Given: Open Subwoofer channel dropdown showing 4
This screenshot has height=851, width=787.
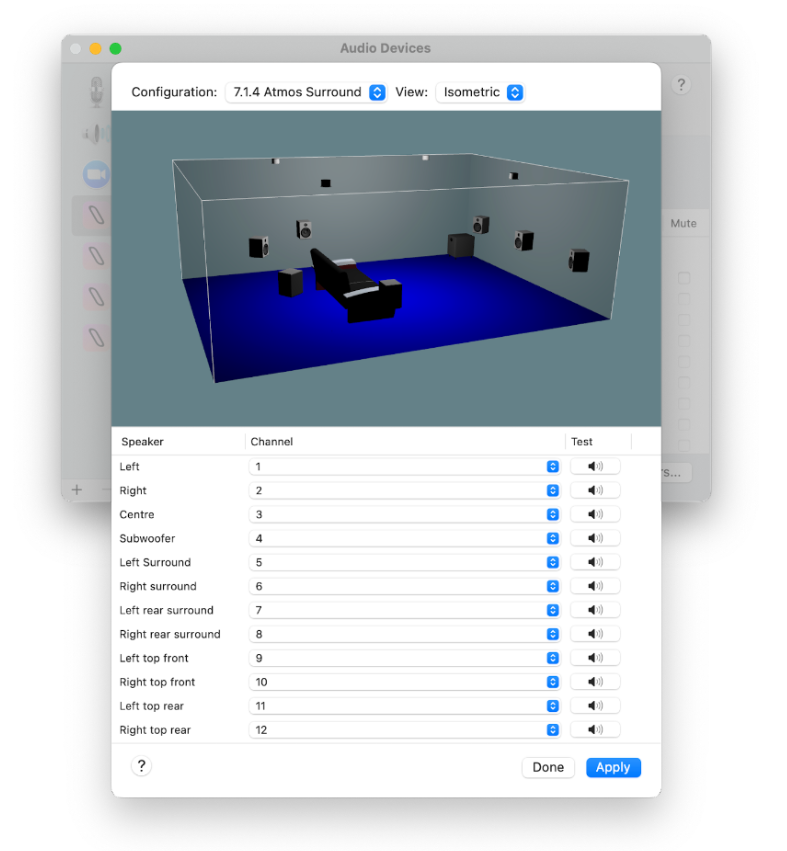Looking at the screenshot, I should coord(404,538).
